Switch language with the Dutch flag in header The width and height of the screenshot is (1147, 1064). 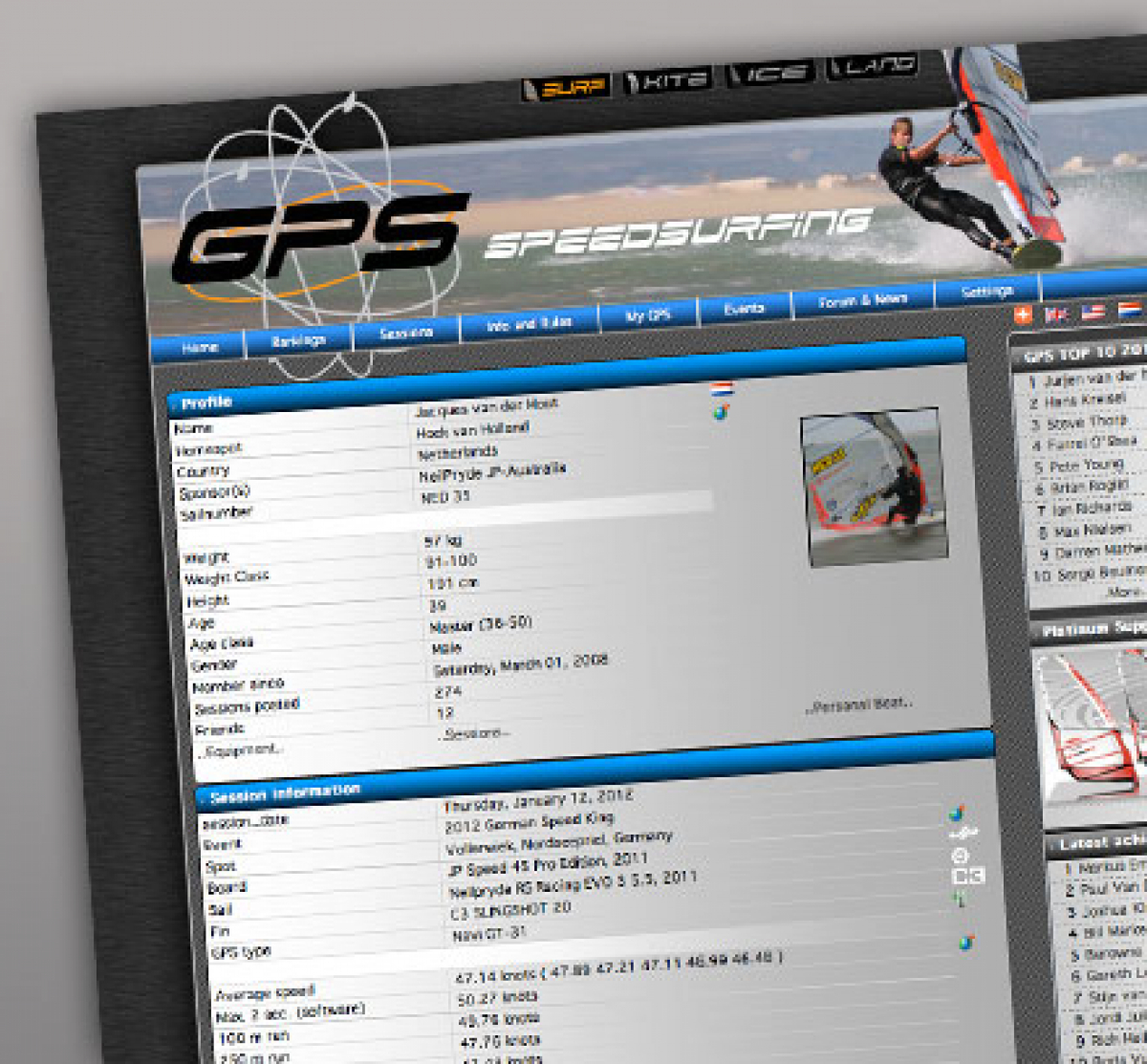[x=1130, y=310]
